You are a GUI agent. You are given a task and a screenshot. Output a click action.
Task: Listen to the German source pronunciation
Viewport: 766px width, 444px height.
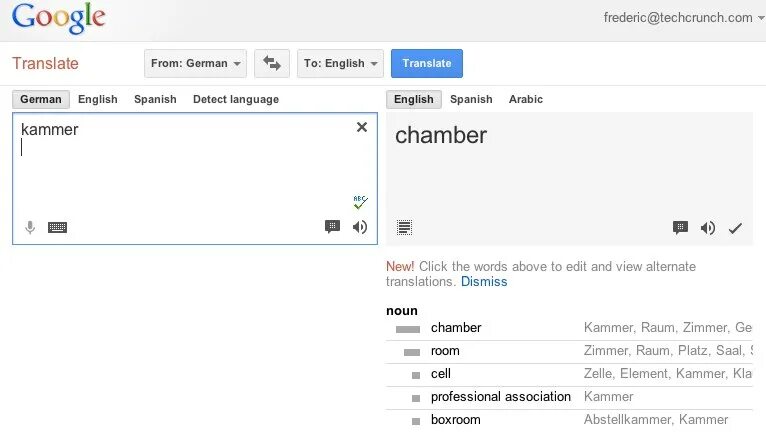[x=360, y=227]
